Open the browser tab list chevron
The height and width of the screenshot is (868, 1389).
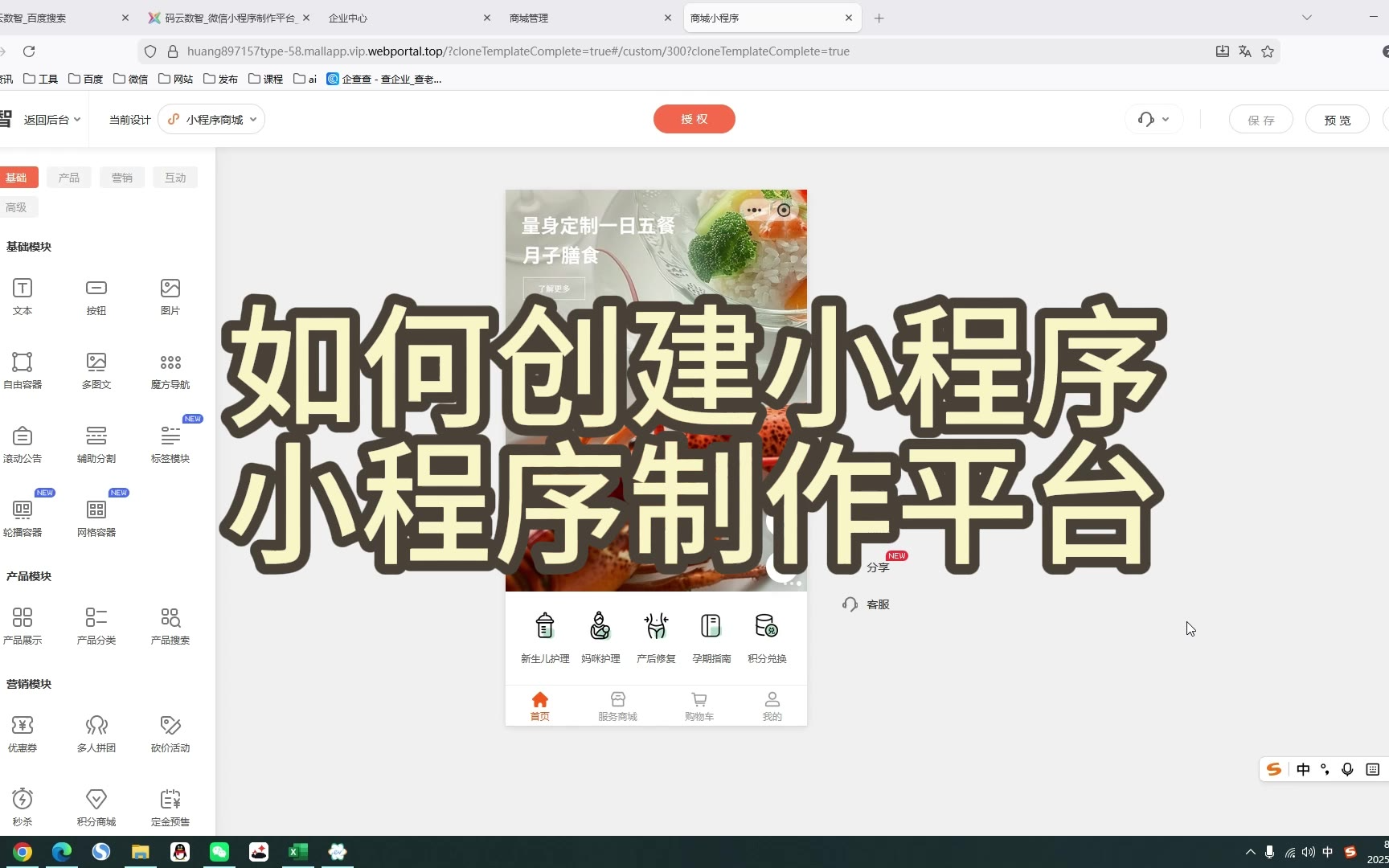1307,18
